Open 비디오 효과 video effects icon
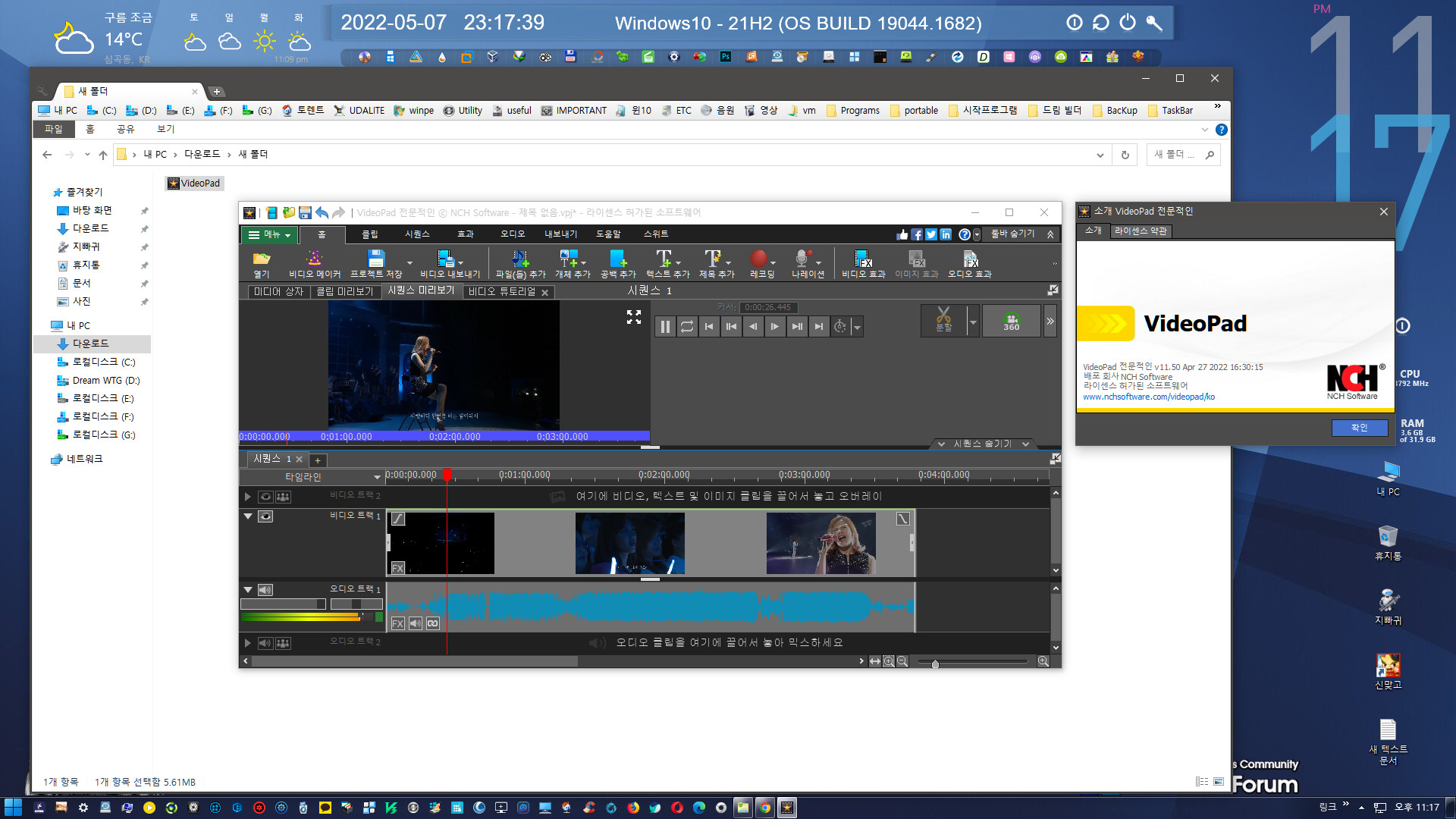This screenshot has height=819, width=1456. click(863, 259)
